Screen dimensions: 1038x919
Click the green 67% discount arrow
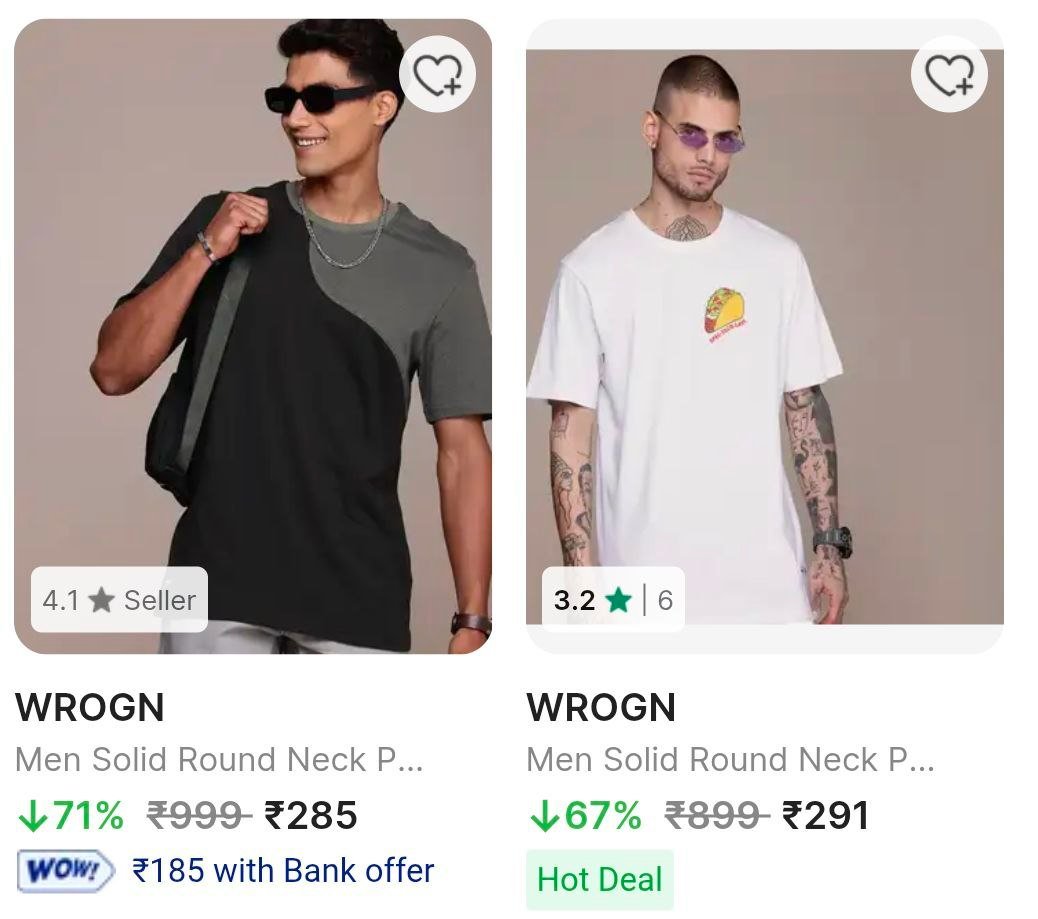[x=544, y=816]
